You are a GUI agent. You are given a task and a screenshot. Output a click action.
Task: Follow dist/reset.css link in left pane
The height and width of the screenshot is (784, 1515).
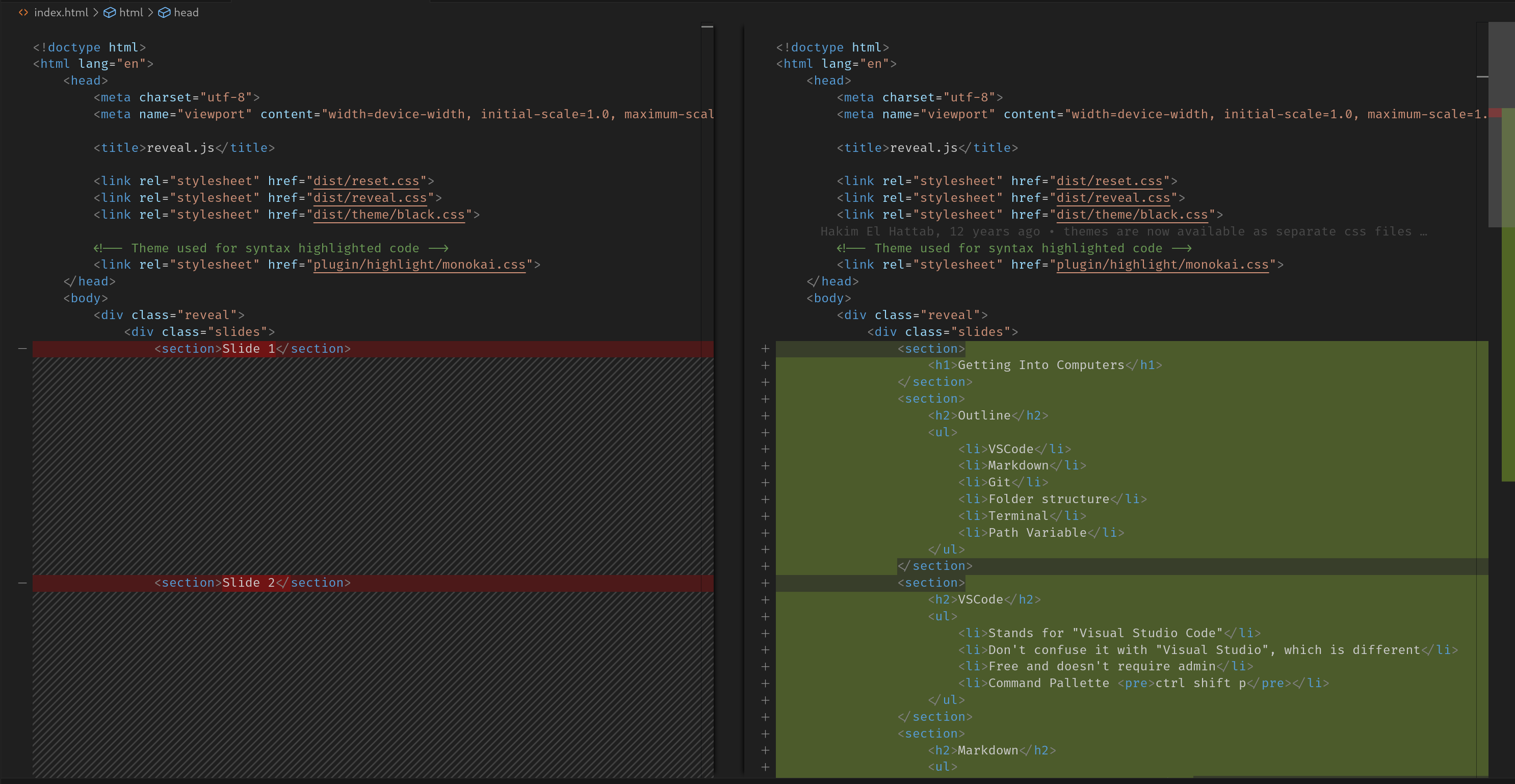tap(367, 181)
